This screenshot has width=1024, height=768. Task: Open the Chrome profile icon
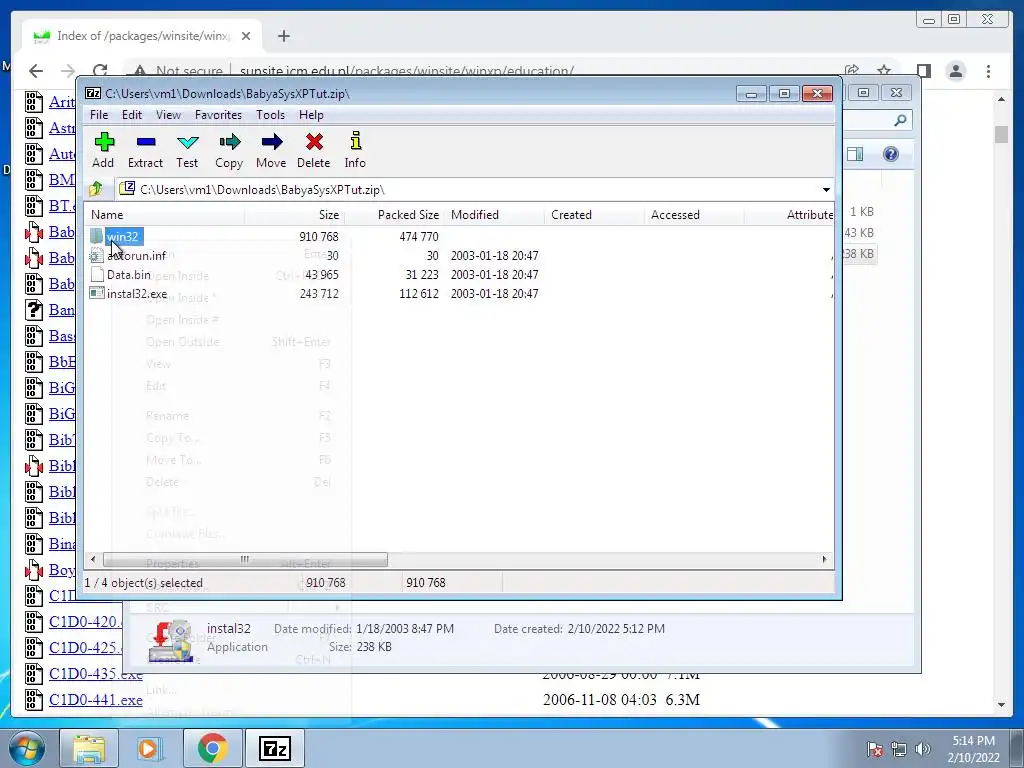pyautogui.click(x=956, y=71)
